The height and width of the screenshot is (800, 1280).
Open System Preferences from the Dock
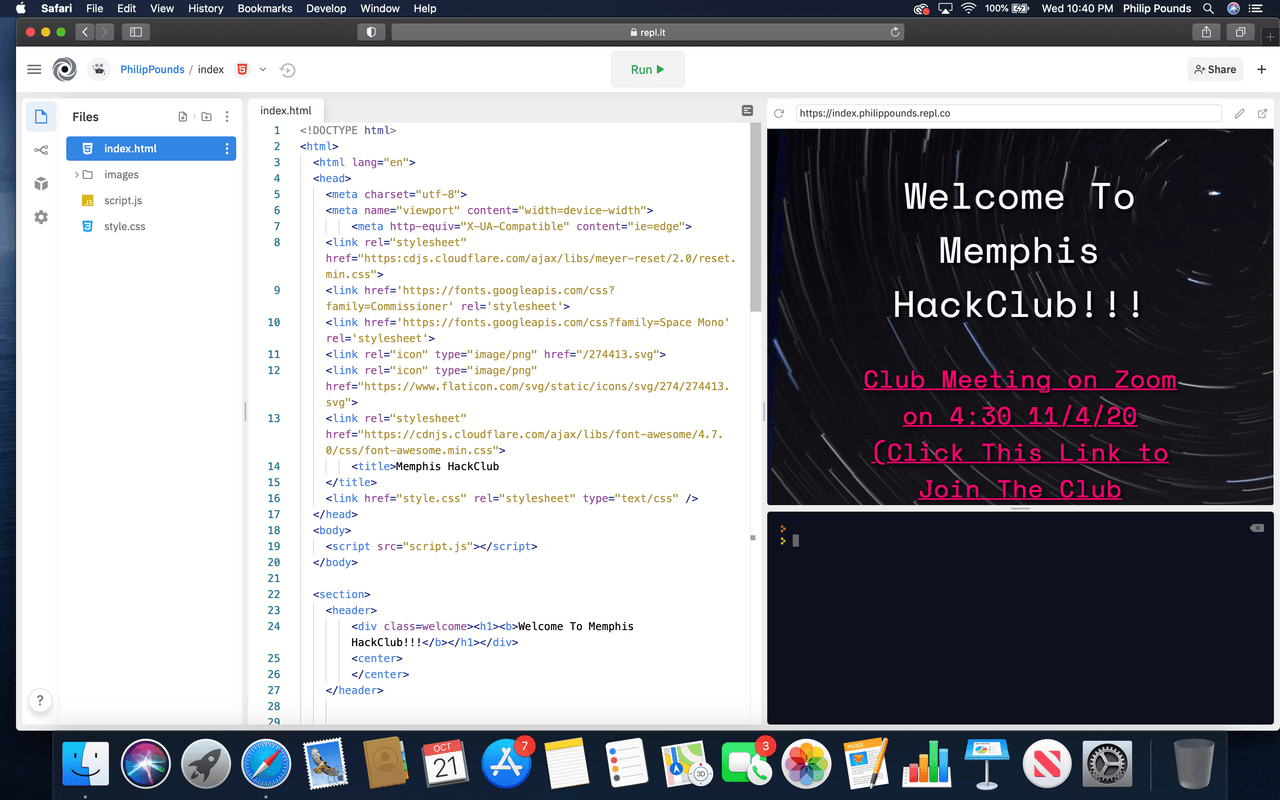click(x=1106, y=765)
